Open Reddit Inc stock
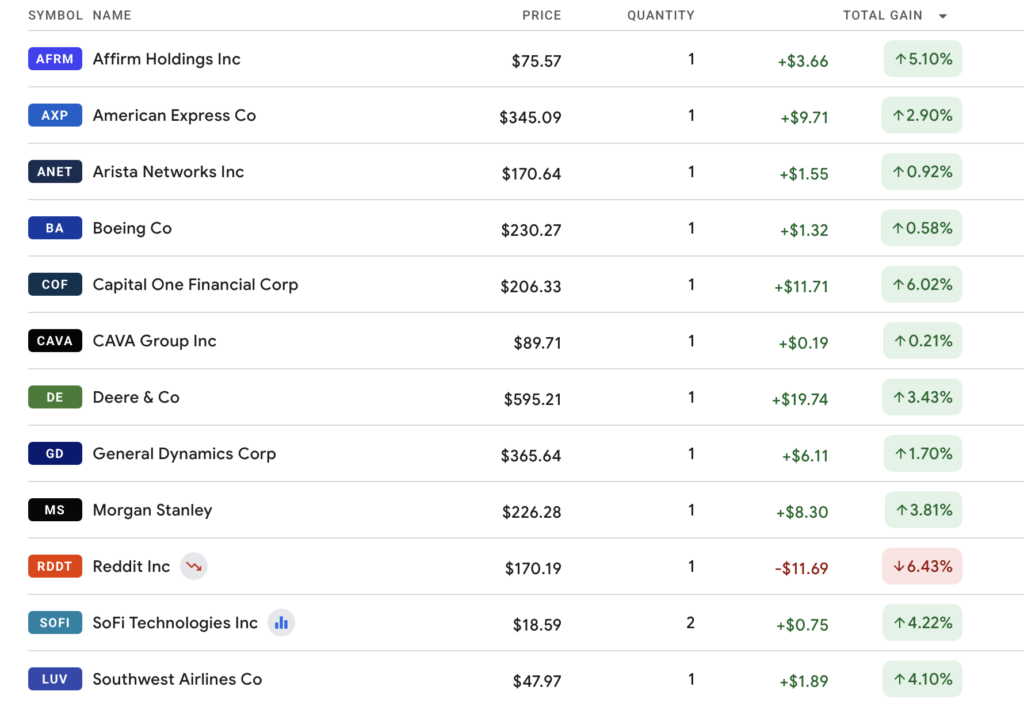The image size is (1024, 718). point(131,566)
